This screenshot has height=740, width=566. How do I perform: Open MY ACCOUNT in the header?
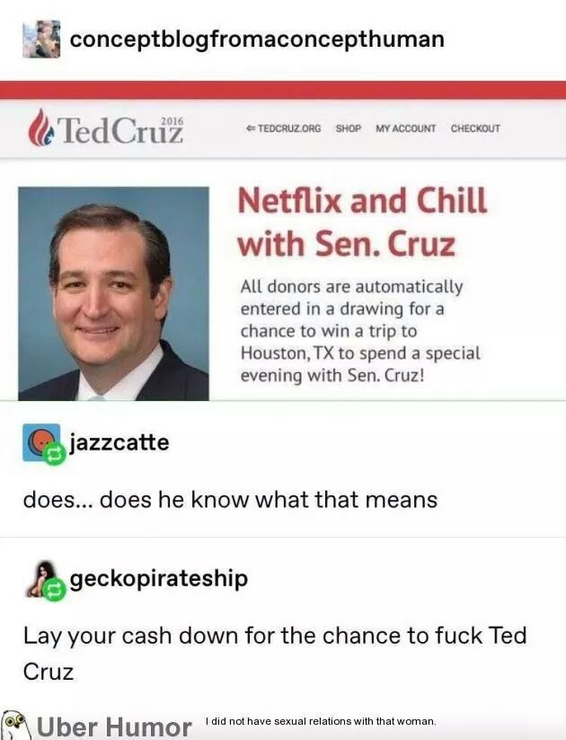(405, 128)
